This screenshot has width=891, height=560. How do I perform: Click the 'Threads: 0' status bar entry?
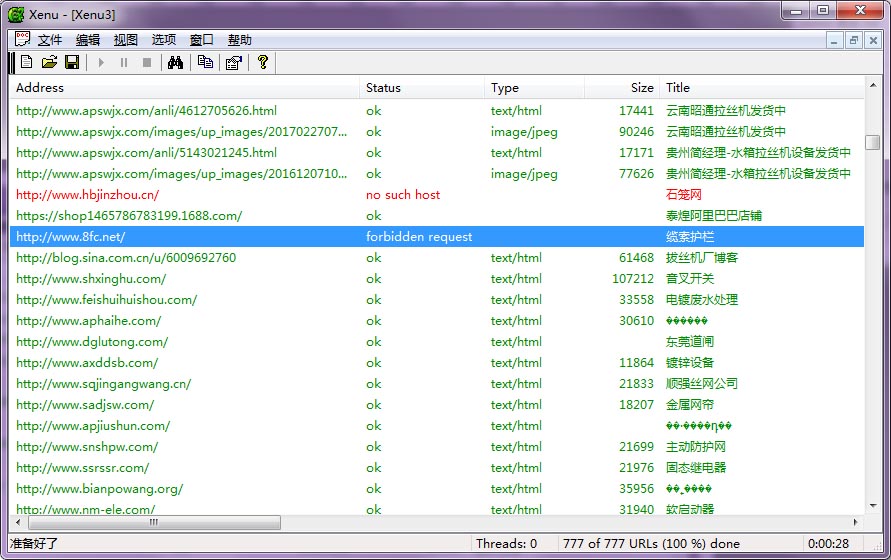pyautogui.click(x=506, y=544)
